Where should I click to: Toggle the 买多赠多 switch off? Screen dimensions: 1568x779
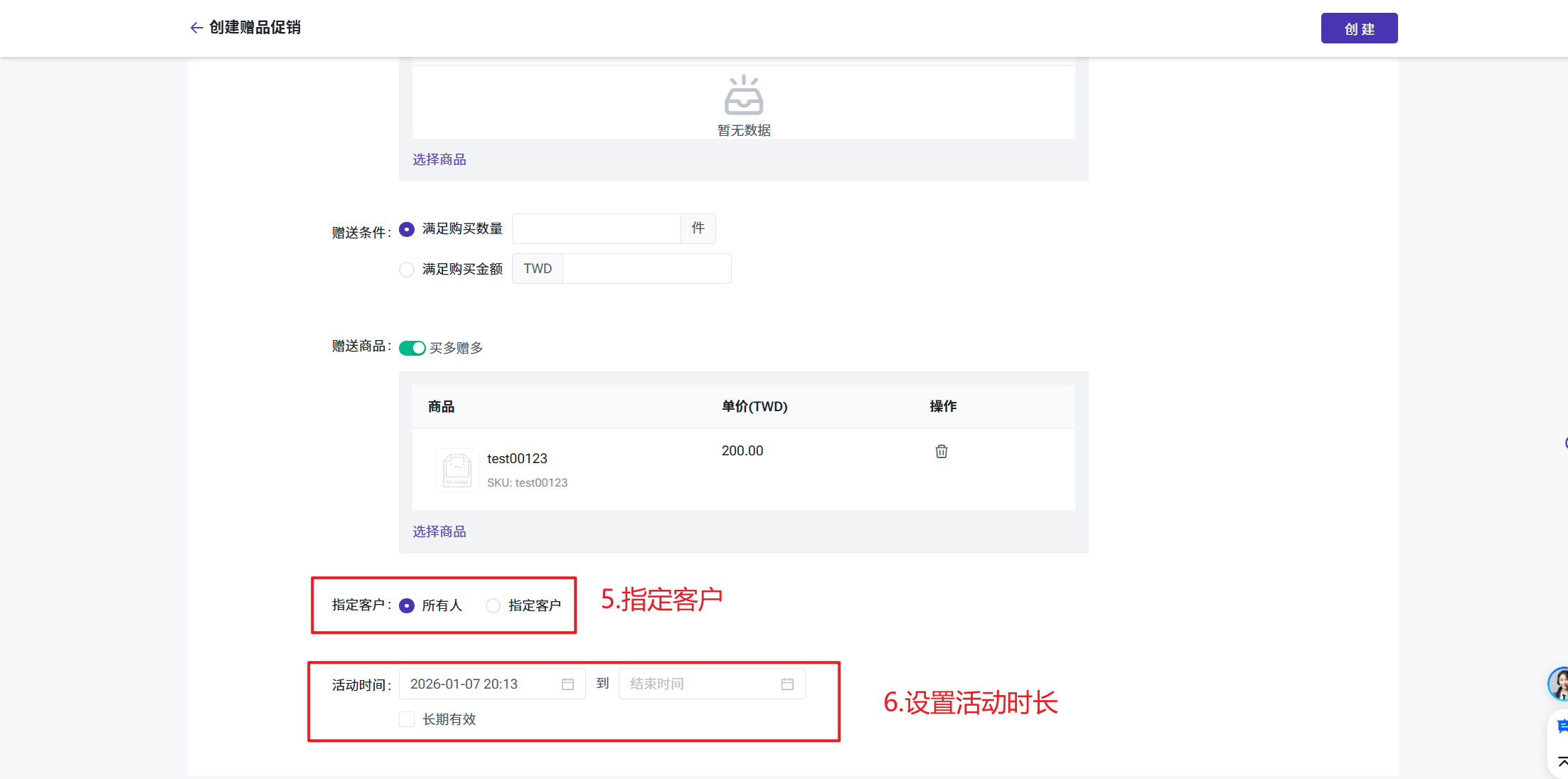click(x=412, y=348)
